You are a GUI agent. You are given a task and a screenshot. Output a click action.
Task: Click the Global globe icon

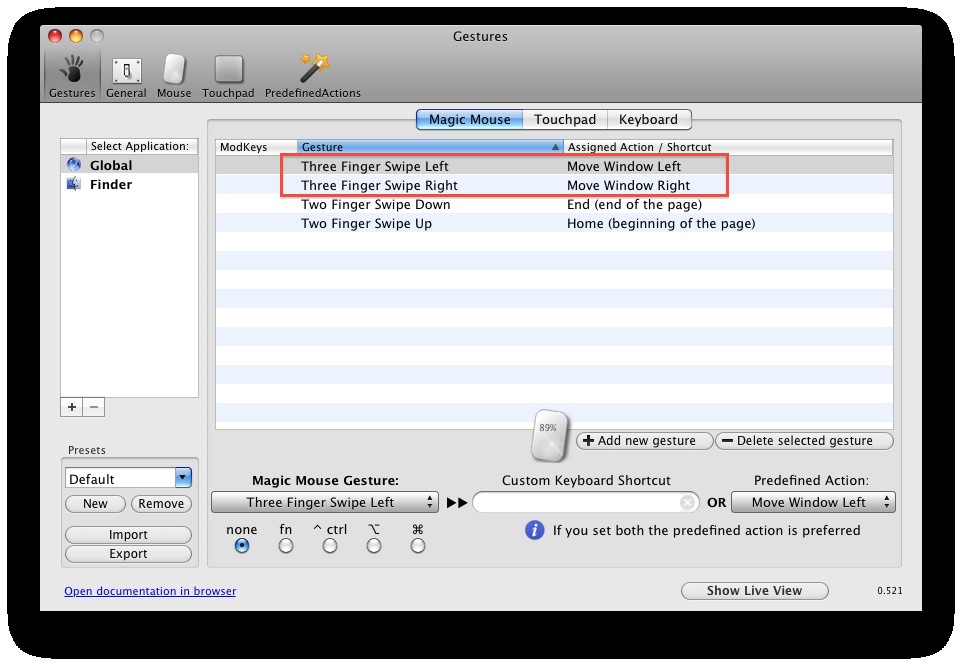74,165
